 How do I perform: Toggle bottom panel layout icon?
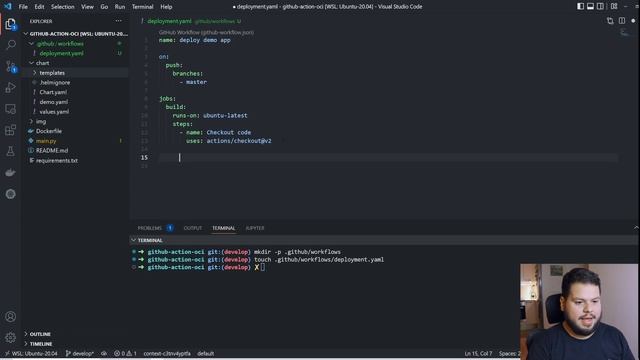[590, 7]
